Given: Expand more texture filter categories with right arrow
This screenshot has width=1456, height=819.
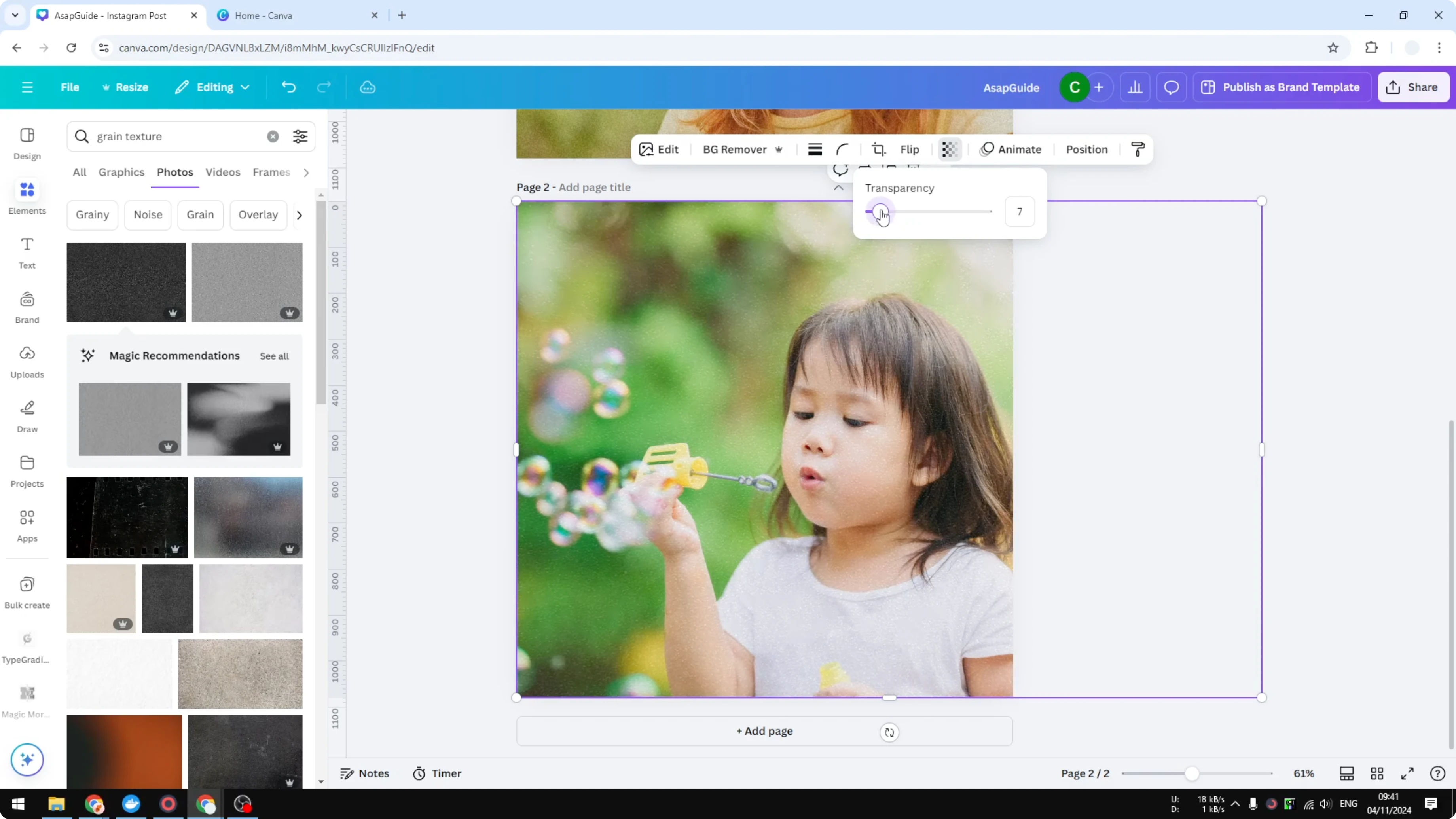Looking at the screenshot, I should tap(299, 215).
